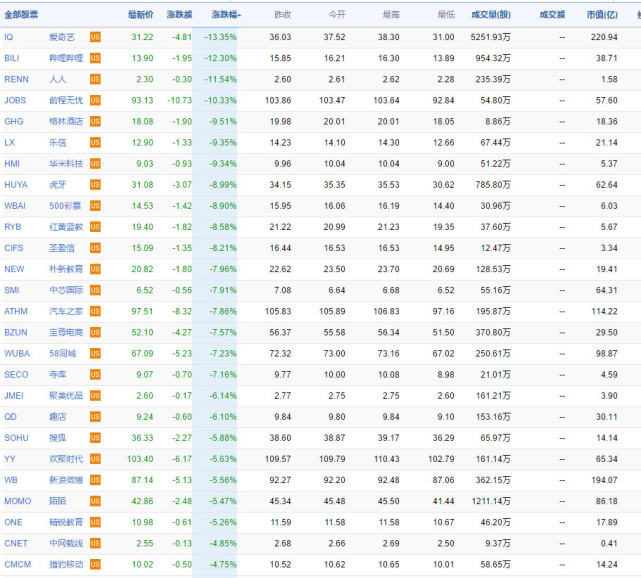Click the 114.22 market cap cell
Screen dimensions: 641x578
point(604,311)
